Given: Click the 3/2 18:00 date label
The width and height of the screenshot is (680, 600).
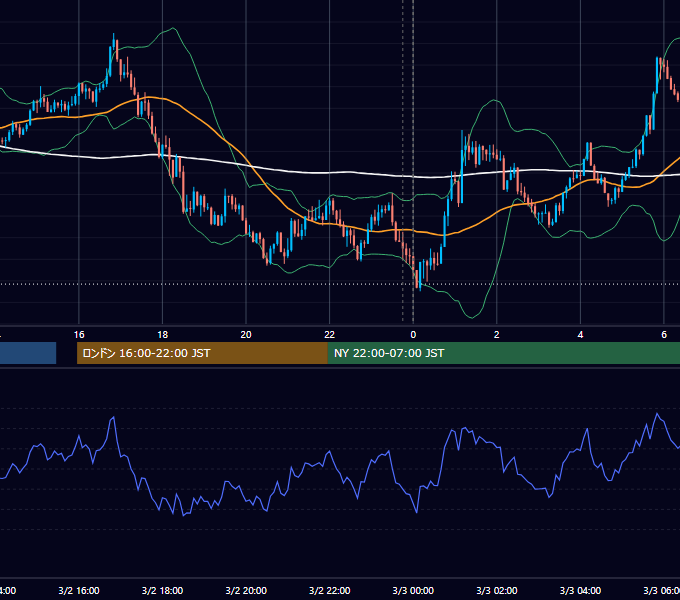Looking at the screenshot, I should pyautogui.click(x=162, y=590).
